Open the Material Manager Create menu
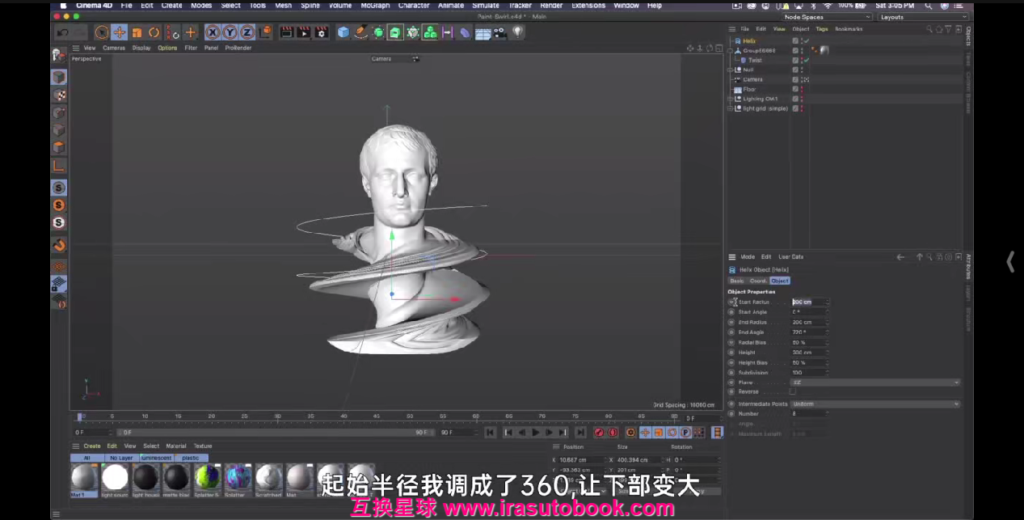This screenshot has width=1024, height=520. click(92, 446)
